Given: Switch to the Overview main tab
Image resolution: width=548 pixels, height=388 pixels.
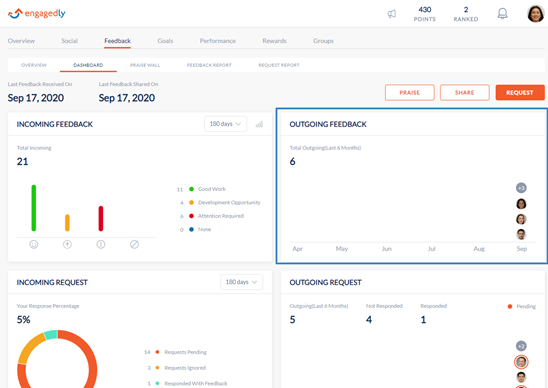Looking at the screenshot, I should tap(21, 41).
